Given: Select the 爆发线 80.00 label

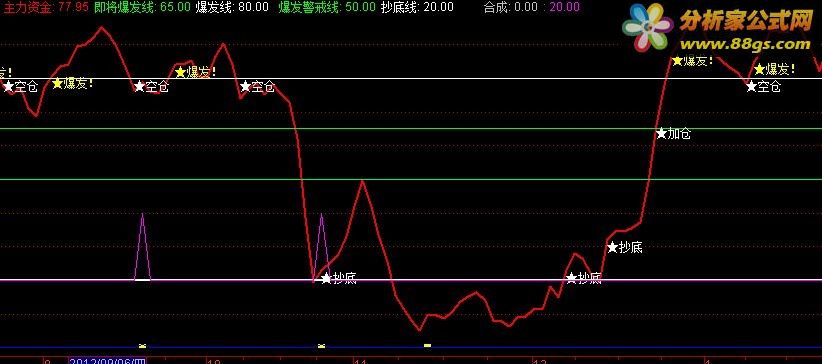Looking at the screenshot, I should pyautogui.click(x=232, y=7).
